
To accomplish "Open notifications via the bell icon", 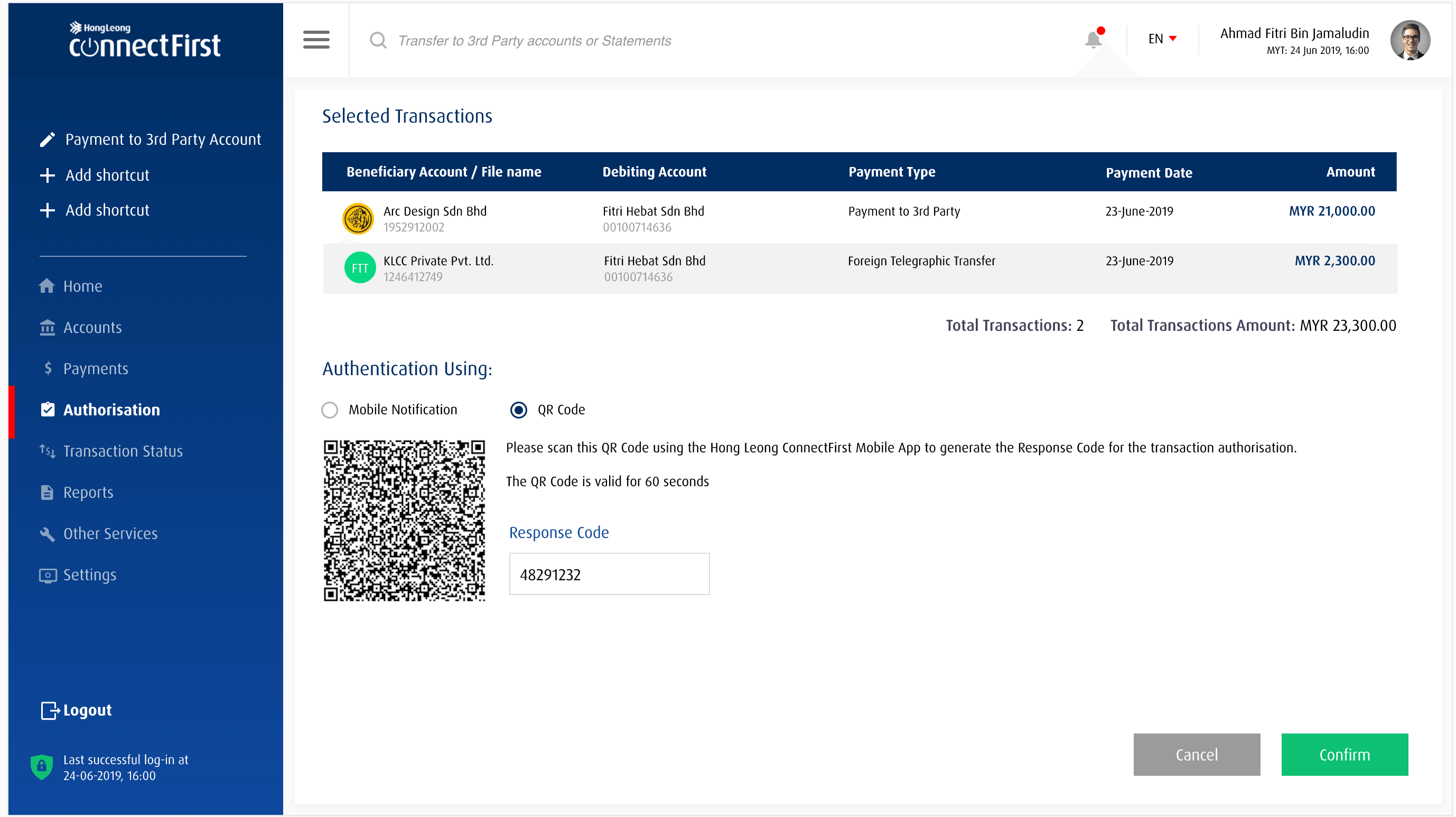I will click(1093, 39).
